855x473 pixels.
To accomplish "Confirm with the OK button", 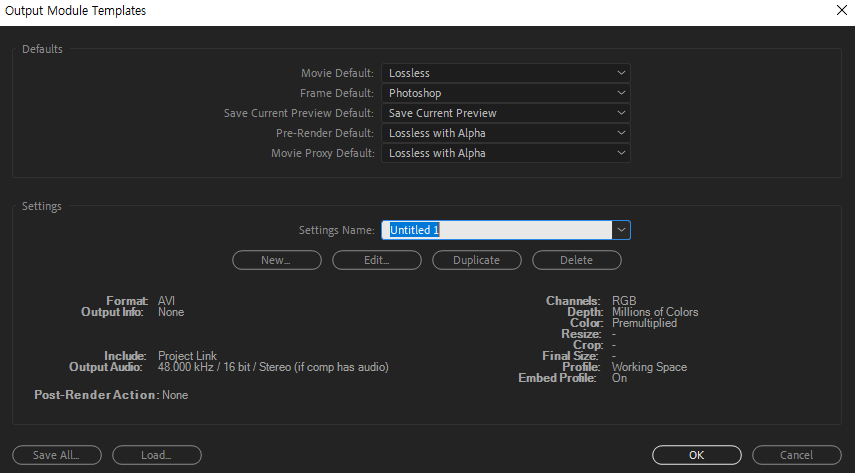I will click(696, 455).
